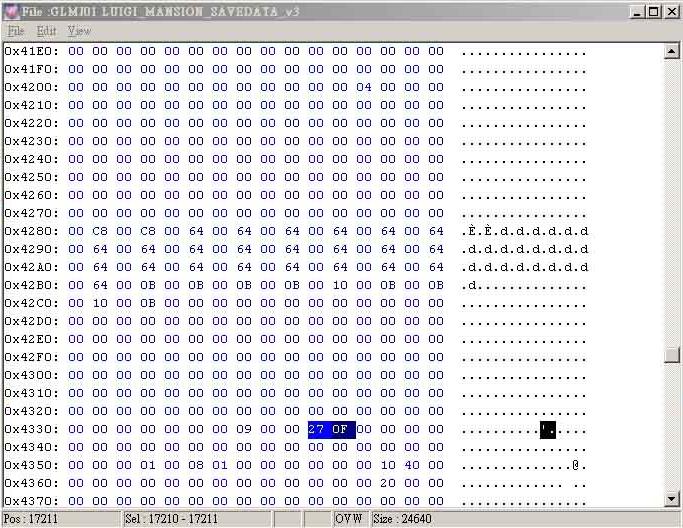Minimize the hex editor window
The height and width of the screenshot is (528, 683).
coord(637,12)
